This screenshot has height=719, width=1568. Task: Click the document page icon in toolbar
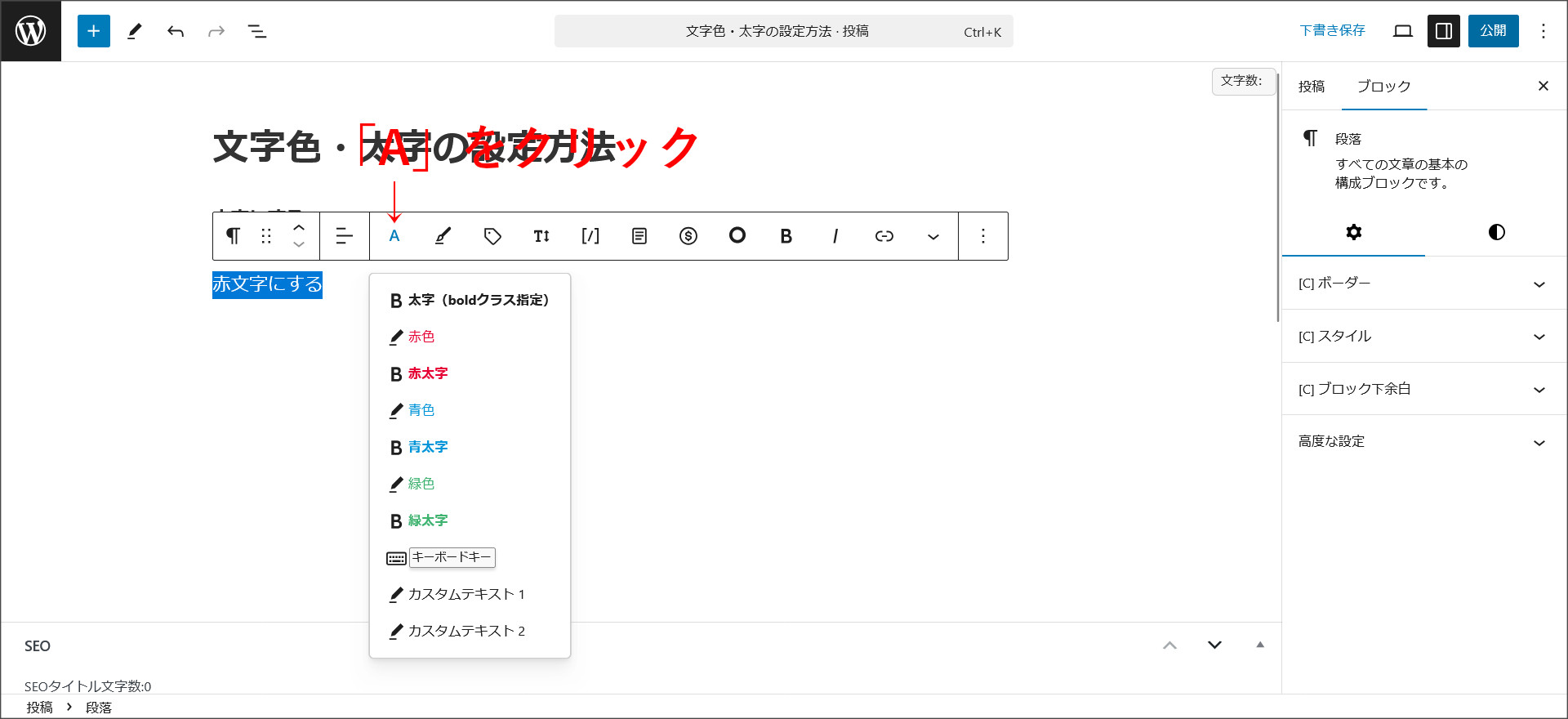pyautogui.click(x=639, y=236)
